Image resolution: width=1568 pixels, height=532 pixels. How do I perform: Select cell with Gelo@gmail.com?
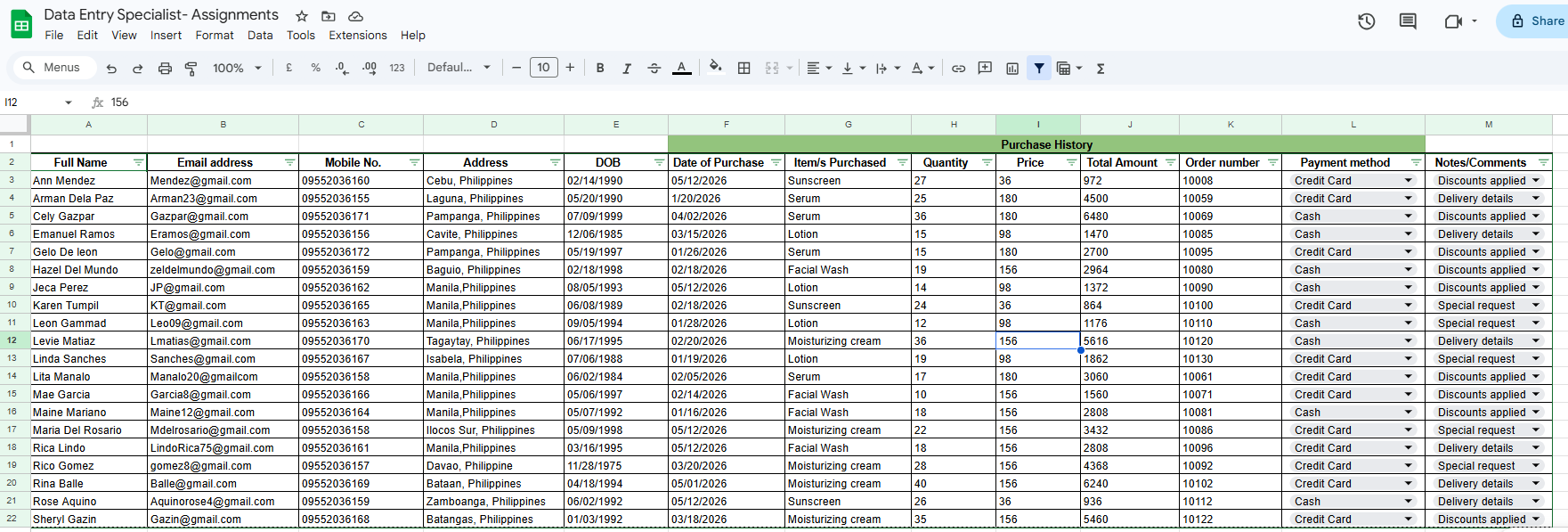(223, 251)
